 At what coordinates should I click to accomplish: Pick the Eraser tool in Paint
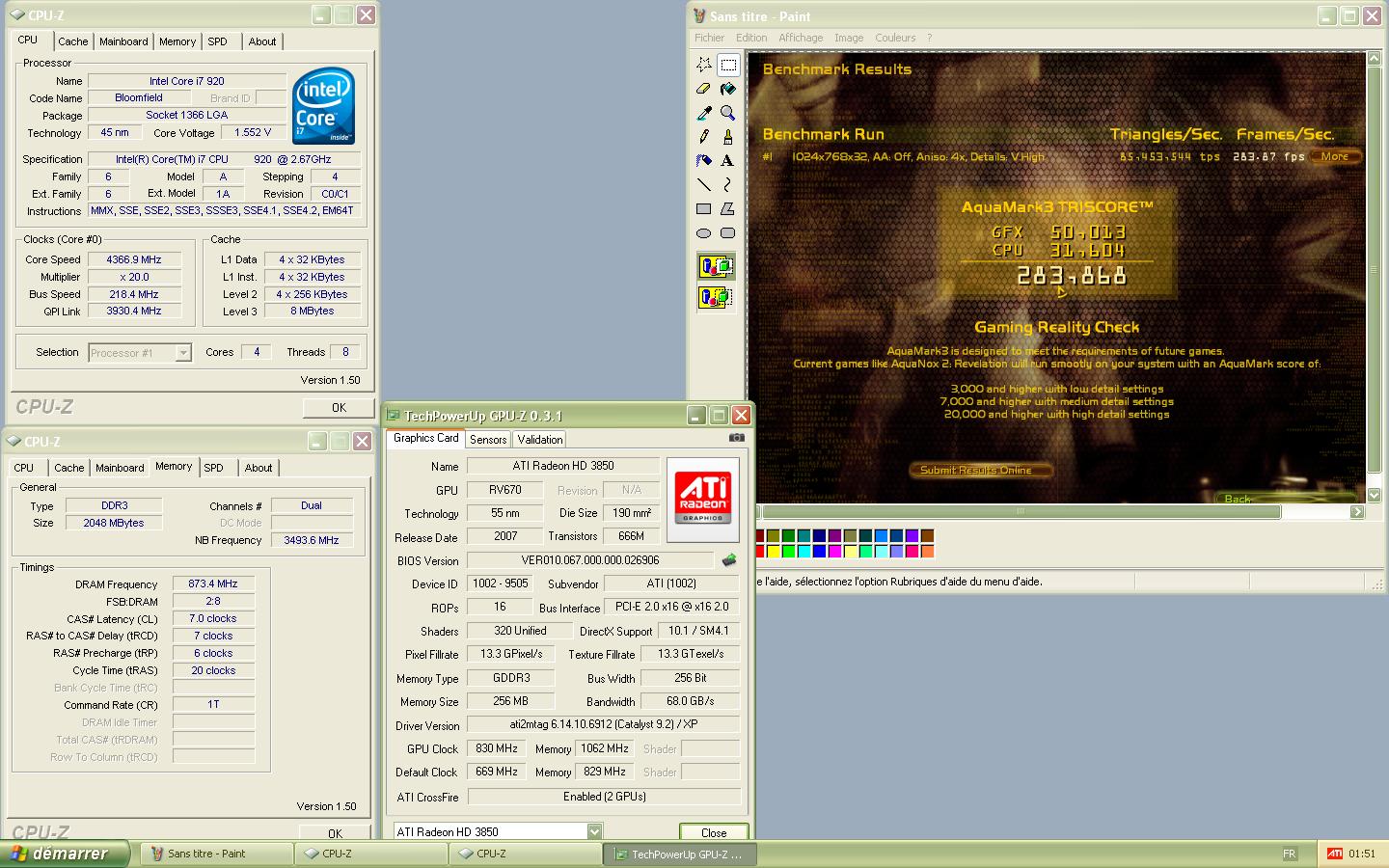704,89
